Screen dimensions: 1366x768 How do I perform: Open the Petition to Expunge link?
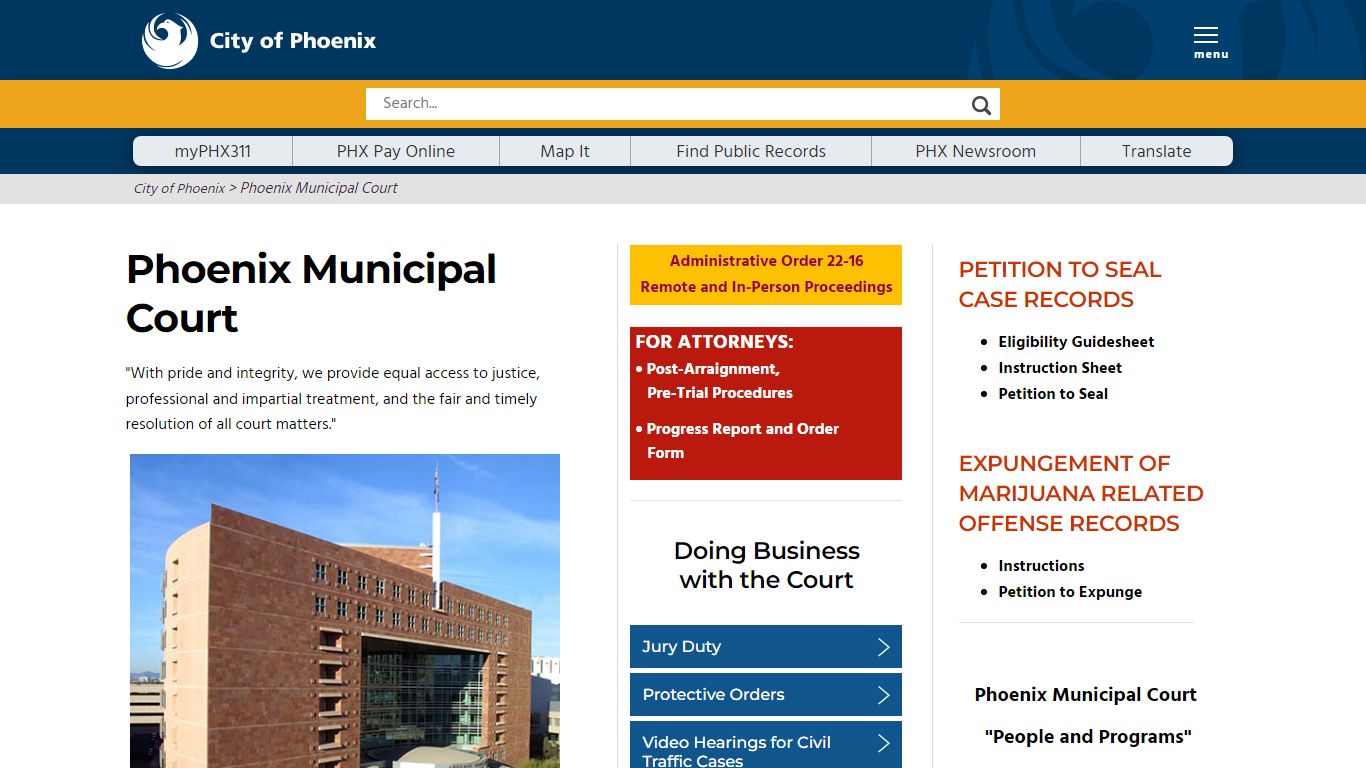(x=1070, y=592)
